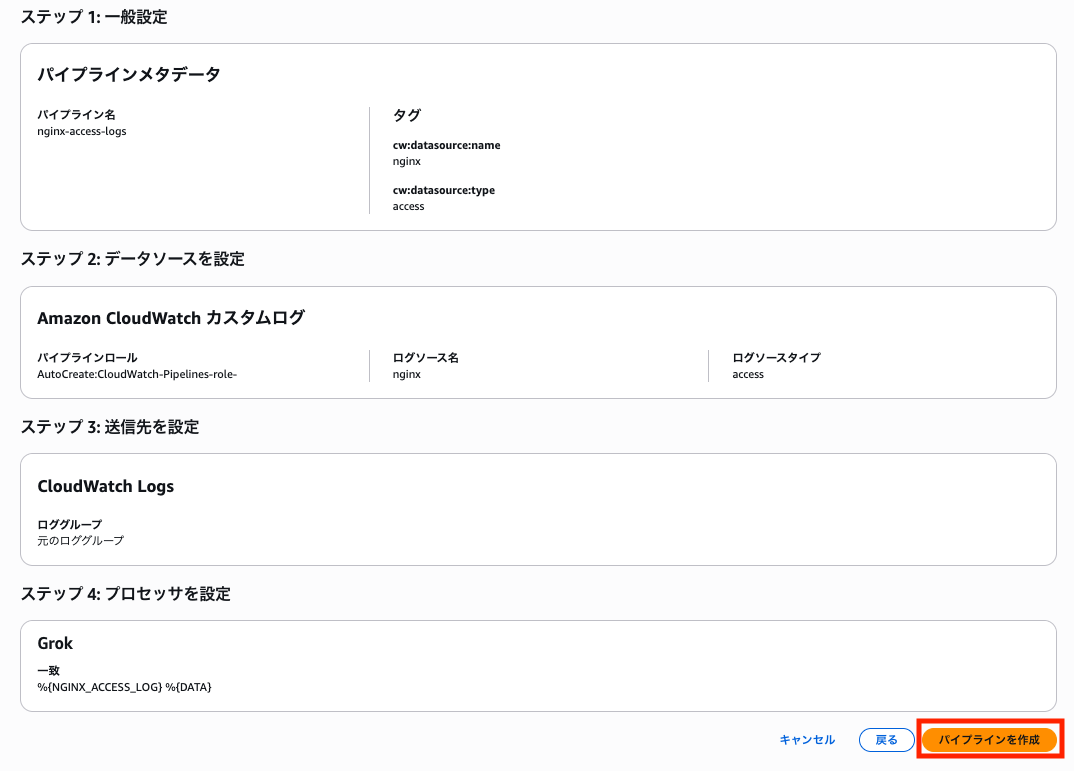This screenshot has height=771, width=1074.
Task: Click the キャンセル link
Action: coord(807,740)
